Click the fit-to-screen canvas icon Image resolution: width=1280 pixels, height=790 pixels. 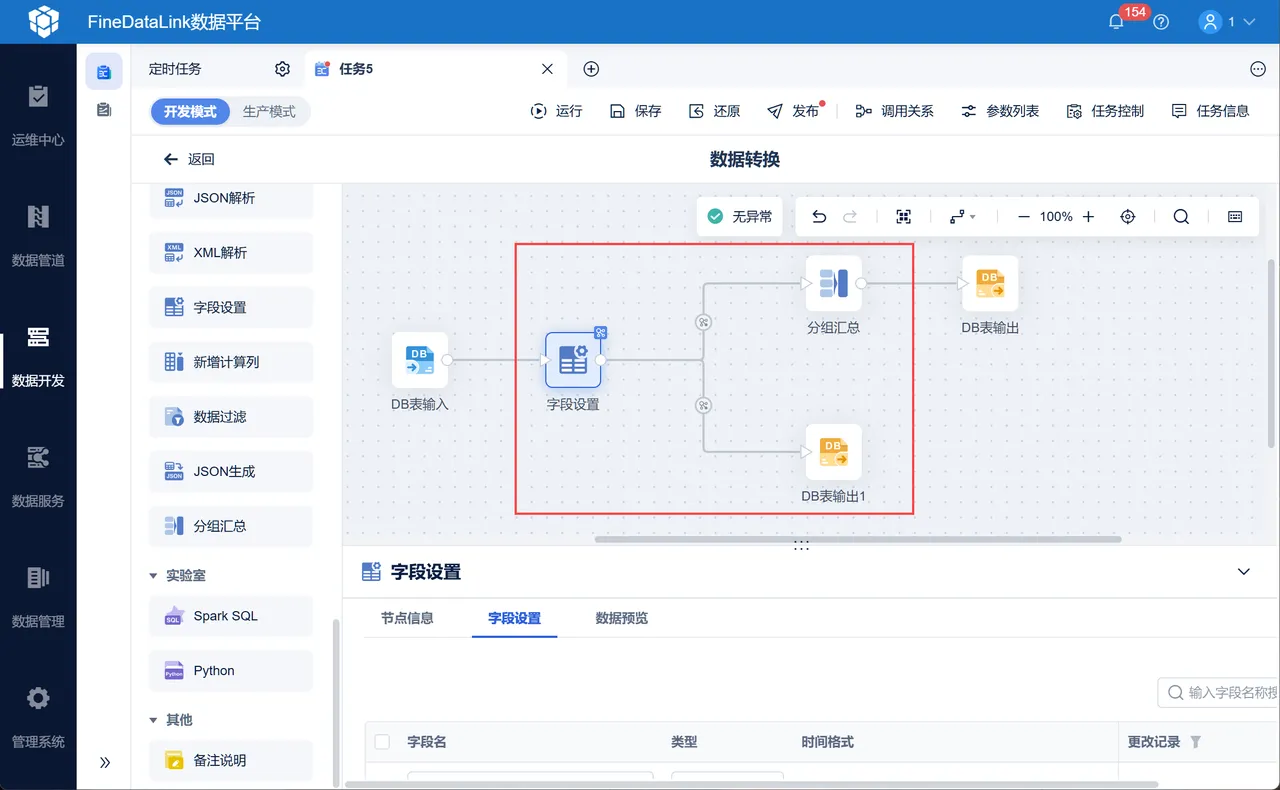(904, 217)
